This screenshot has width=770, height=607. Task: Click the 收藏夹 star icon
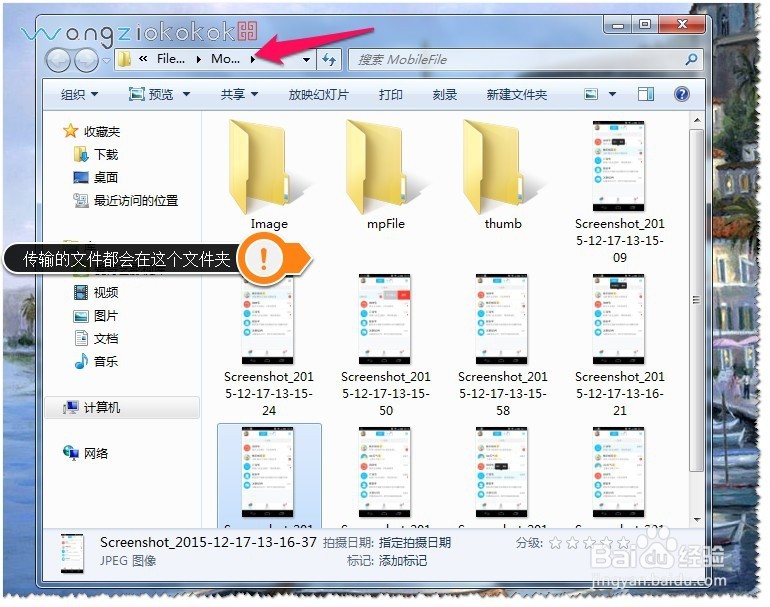pyautogui.click(x=71, y=131)
